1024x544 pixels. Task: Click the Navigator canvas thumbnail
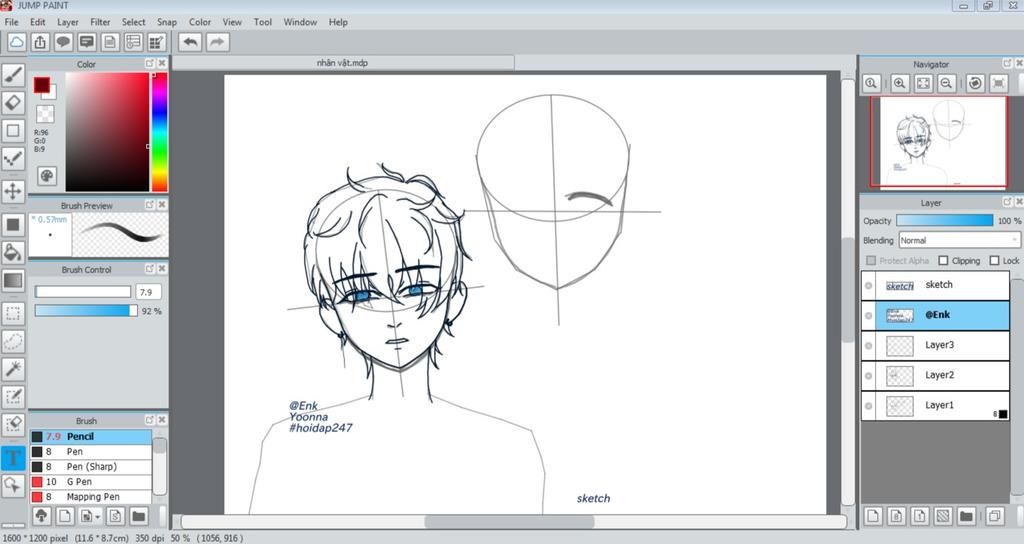tap(939, 142)
